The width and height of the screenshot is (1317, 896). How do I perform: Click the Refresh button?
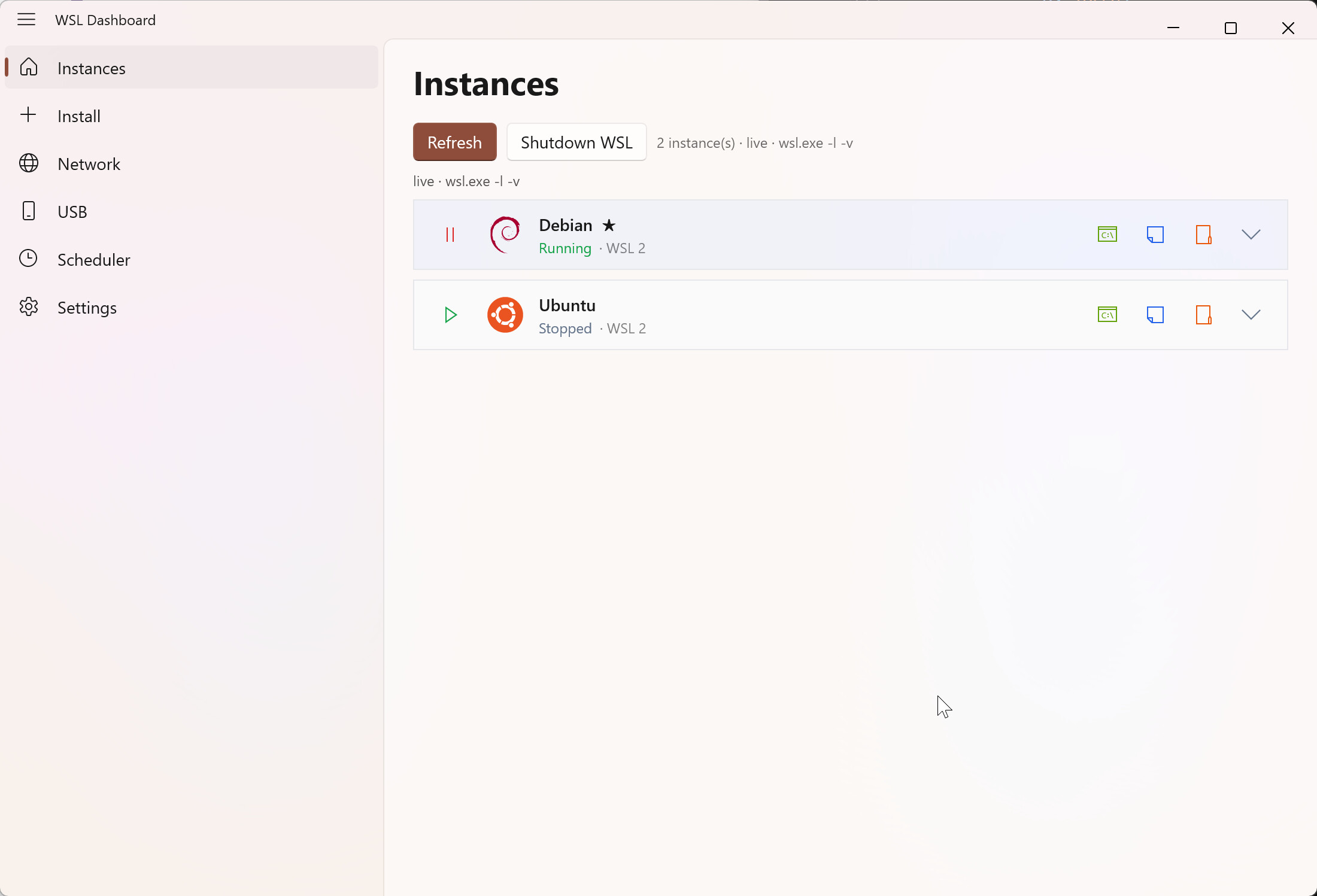pos(454,142)
